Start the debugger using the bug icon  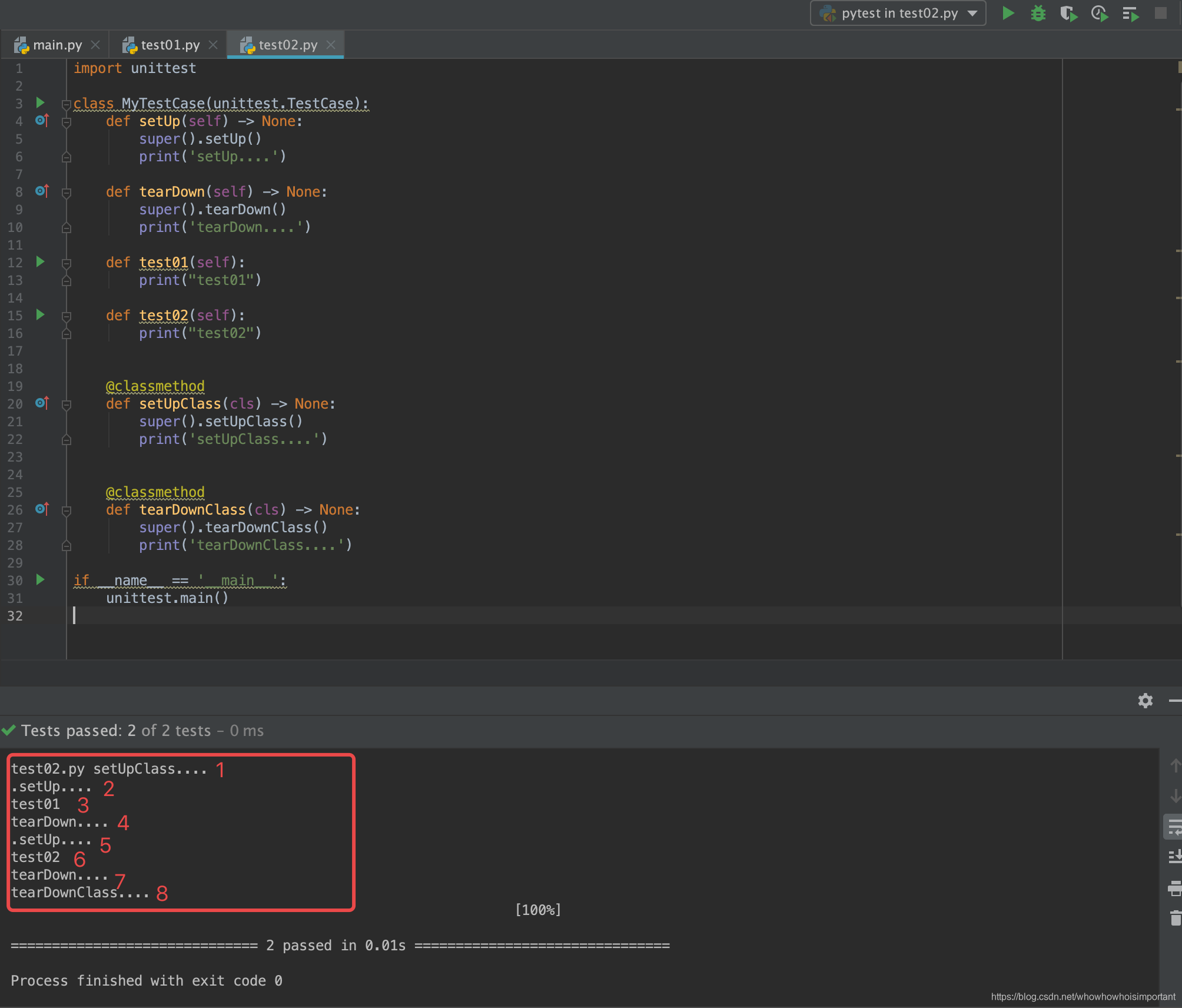[1038, 13]
